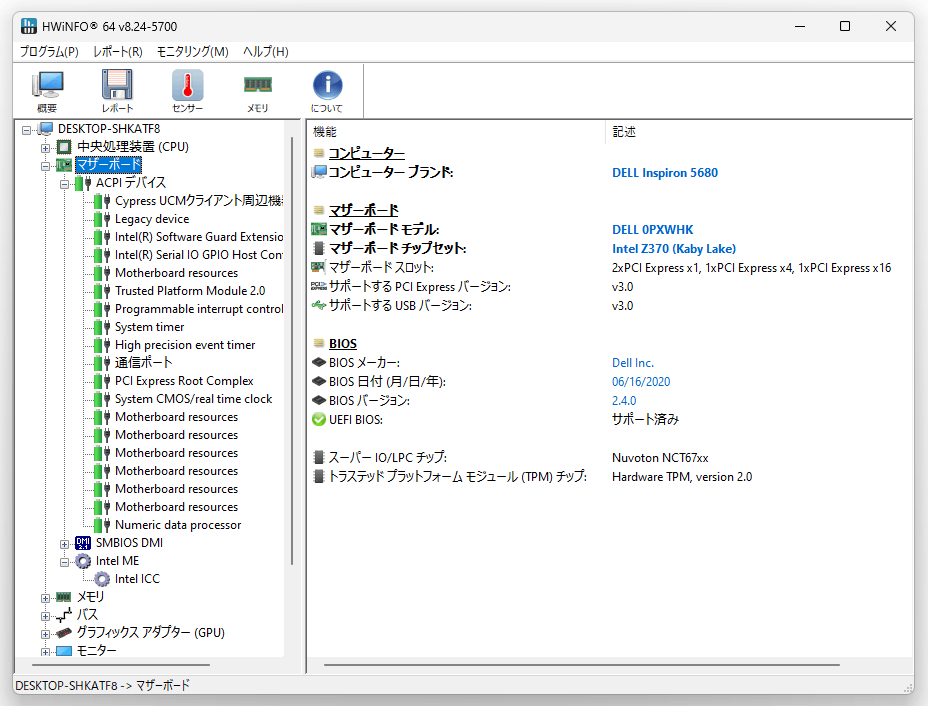Viewport: 928px width, 706px height.
Task: Click the マザーボード モデル board icon
Action: coord(319,229)
